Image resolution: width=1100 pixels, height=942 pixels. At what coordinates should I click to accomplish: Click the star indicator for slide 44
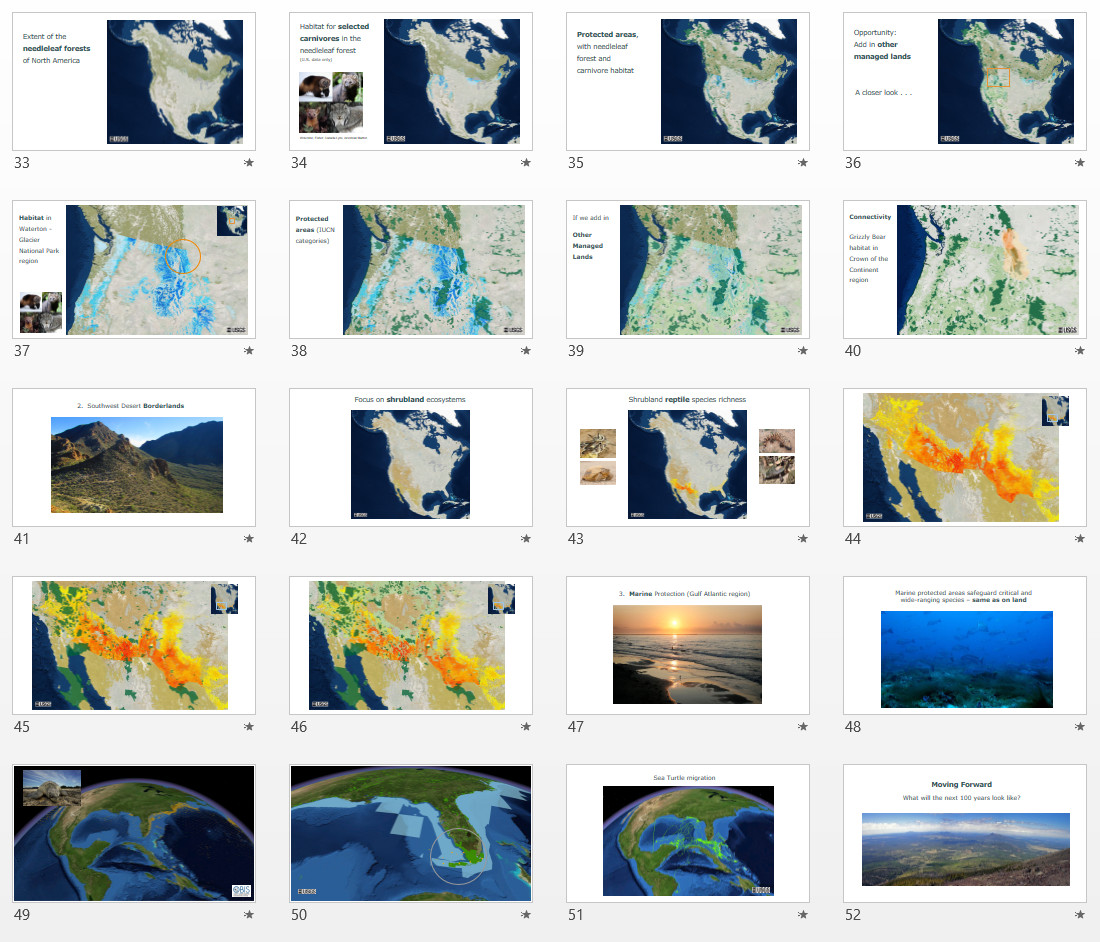click(1080, 539)
